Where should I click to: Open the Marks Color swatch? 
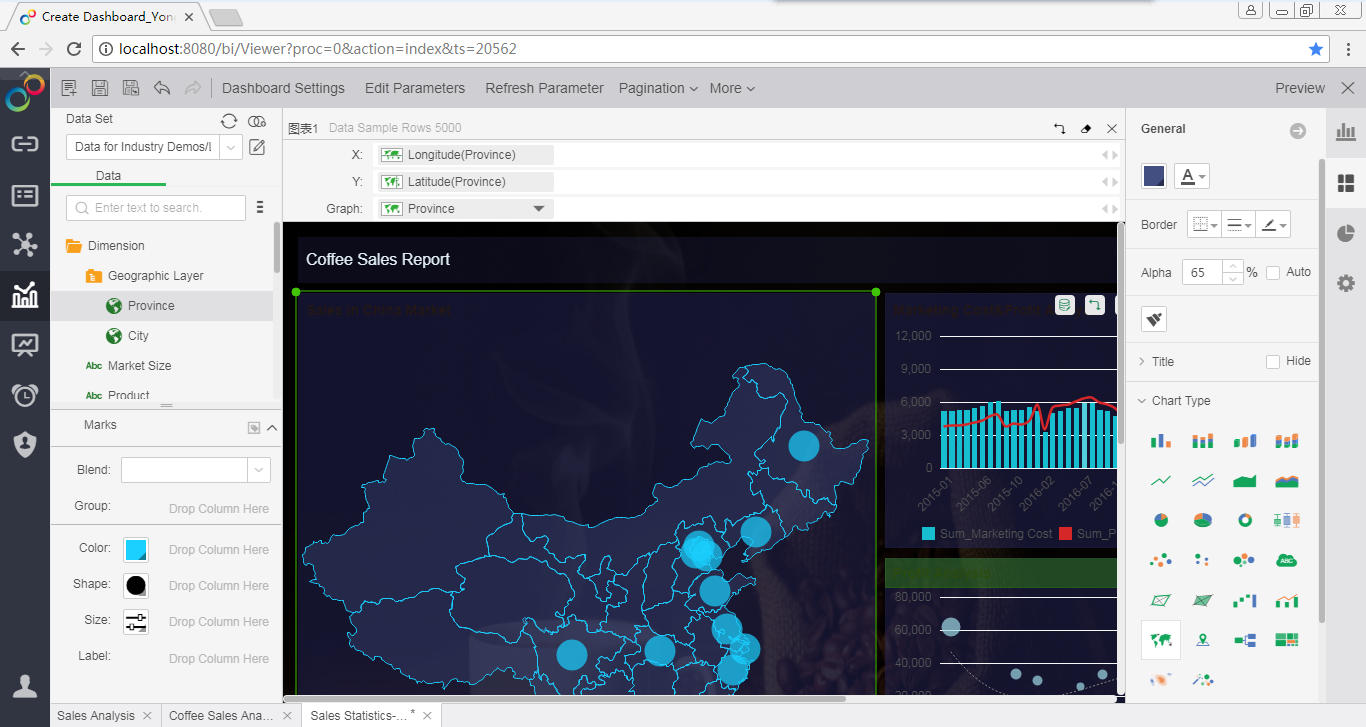point(136,550)
